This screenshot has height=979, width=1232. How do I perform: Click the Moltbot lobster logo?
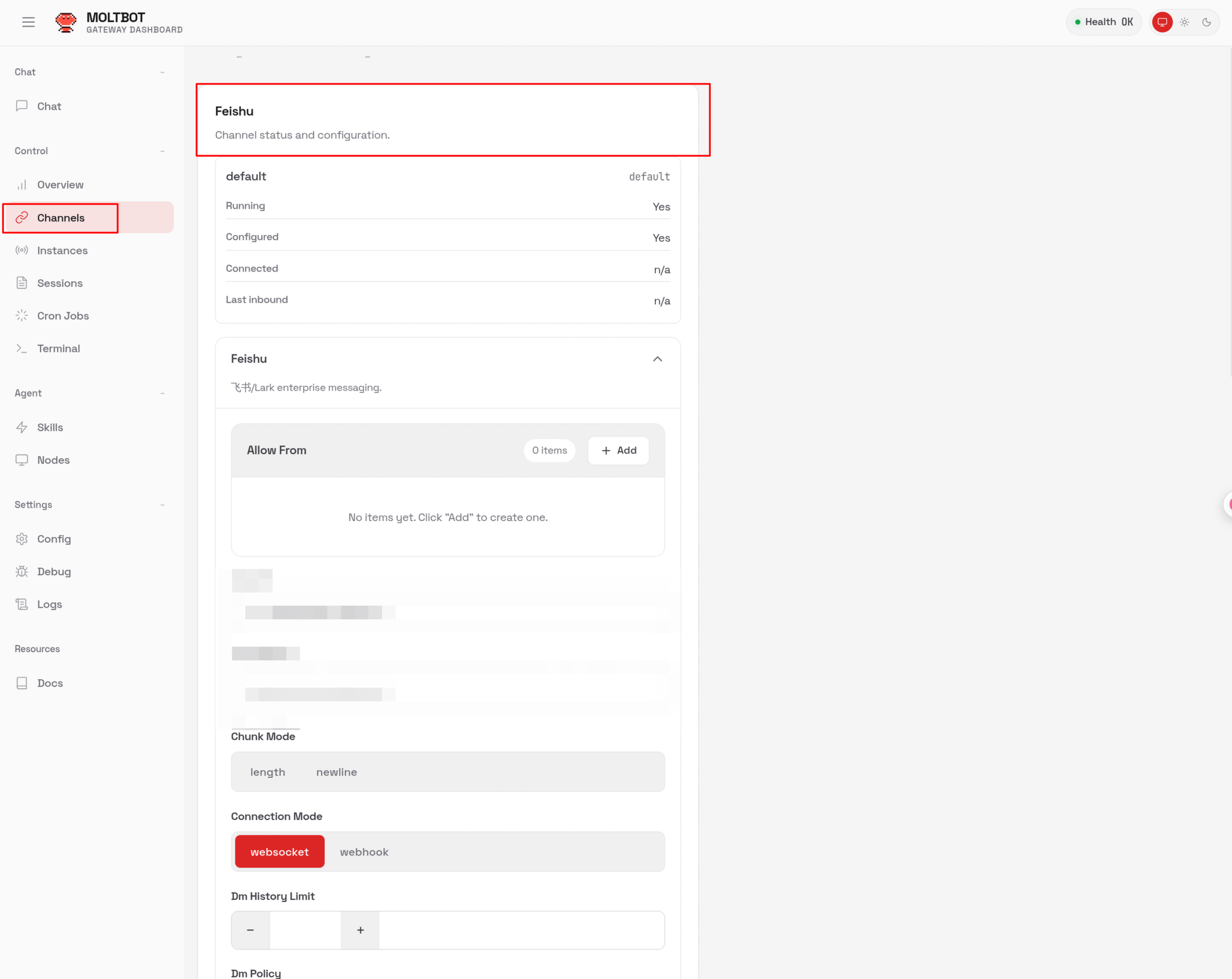click(x=66, y=22)
